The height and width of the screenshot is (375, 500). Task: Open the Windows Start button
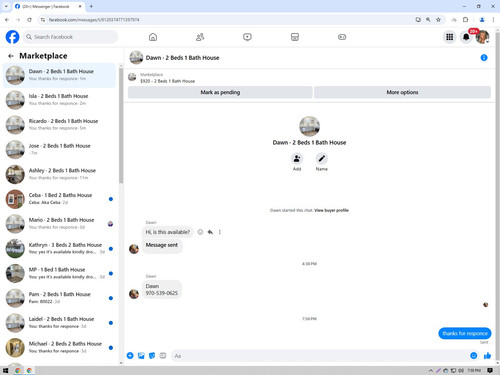click(5, 370)
